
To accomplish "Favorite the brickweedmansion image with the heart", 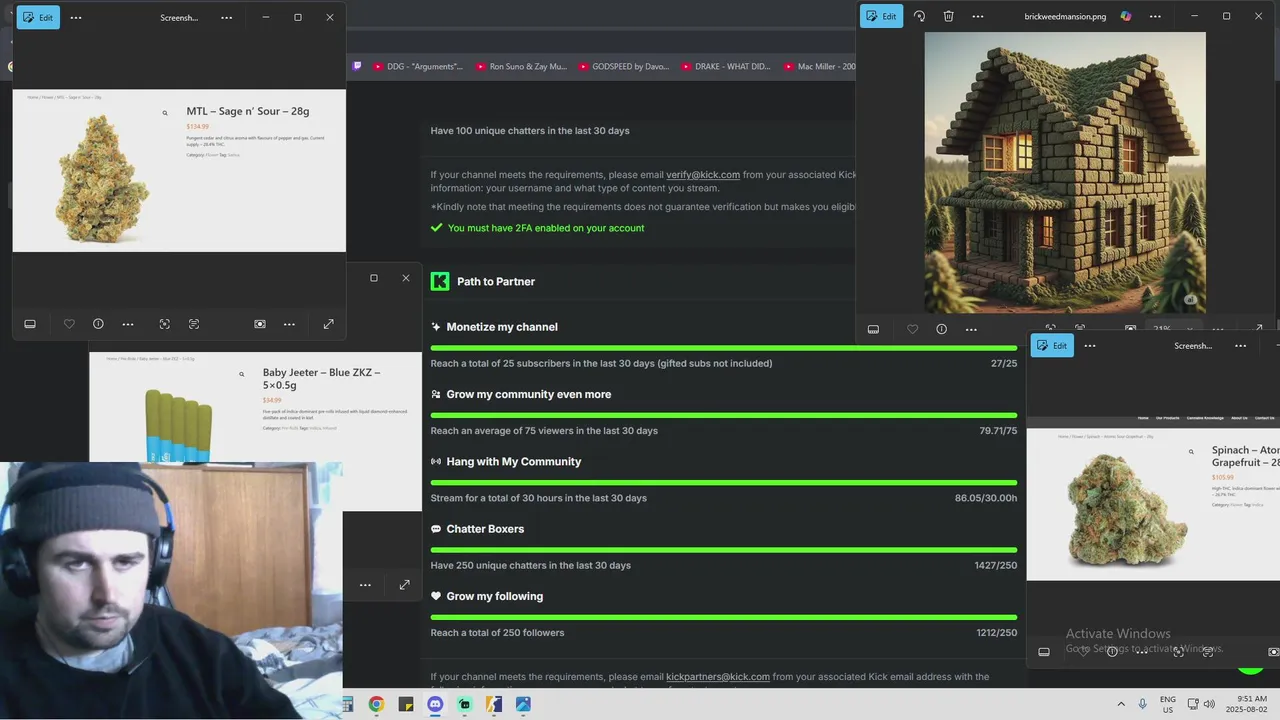I will pos(912,329).
